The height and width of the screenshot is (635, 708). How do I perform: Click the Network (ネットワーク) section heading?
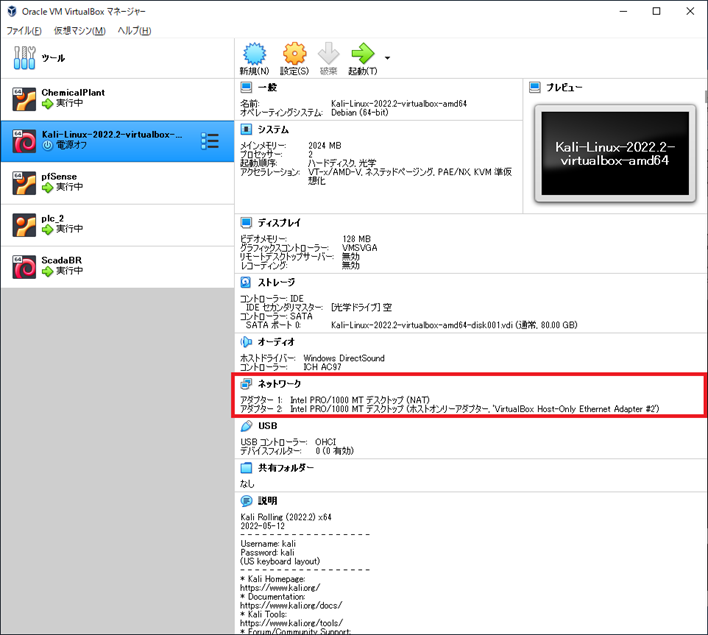(279, 383)
